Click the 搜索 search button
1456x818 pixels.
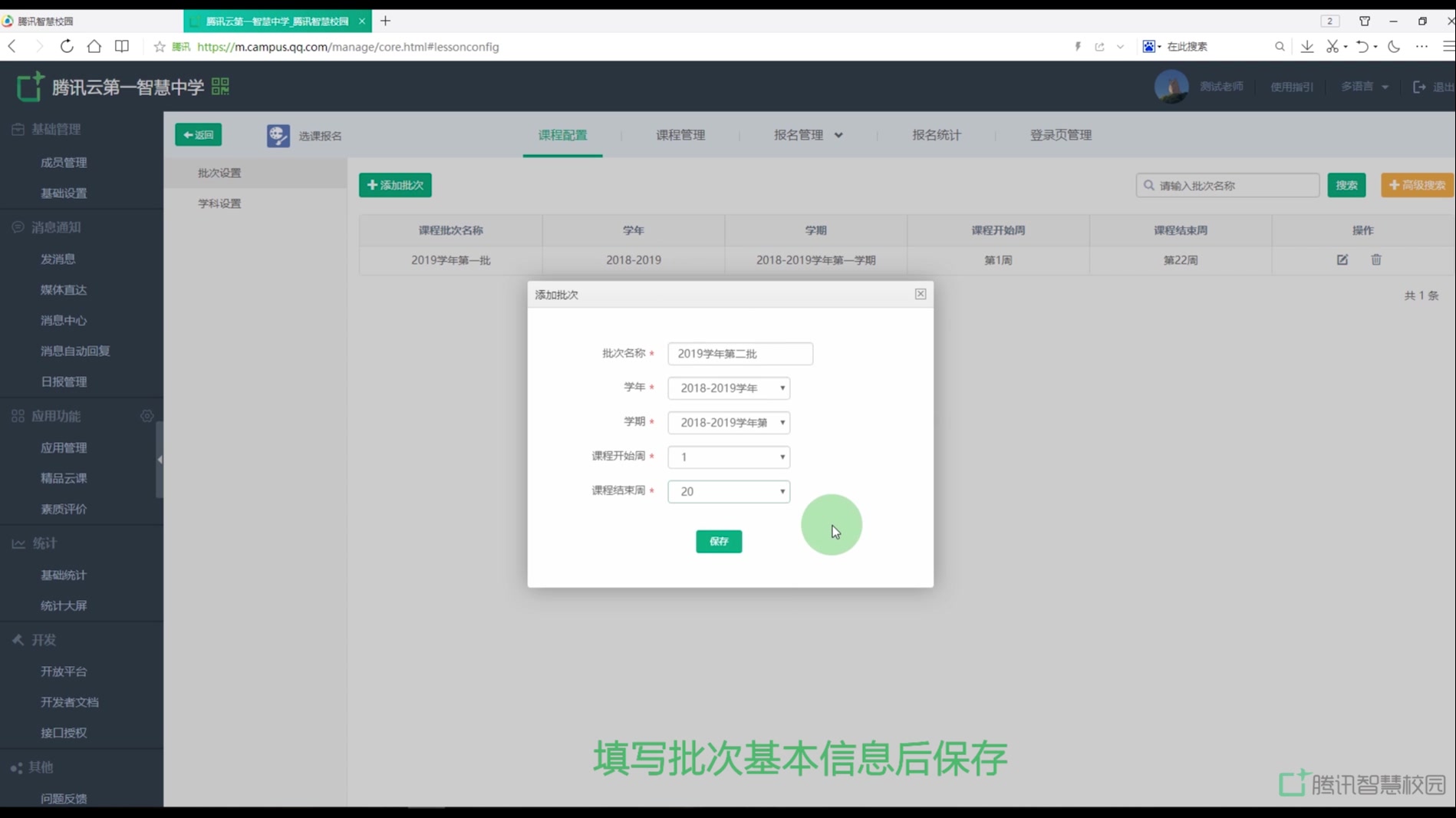[1346, 185]
